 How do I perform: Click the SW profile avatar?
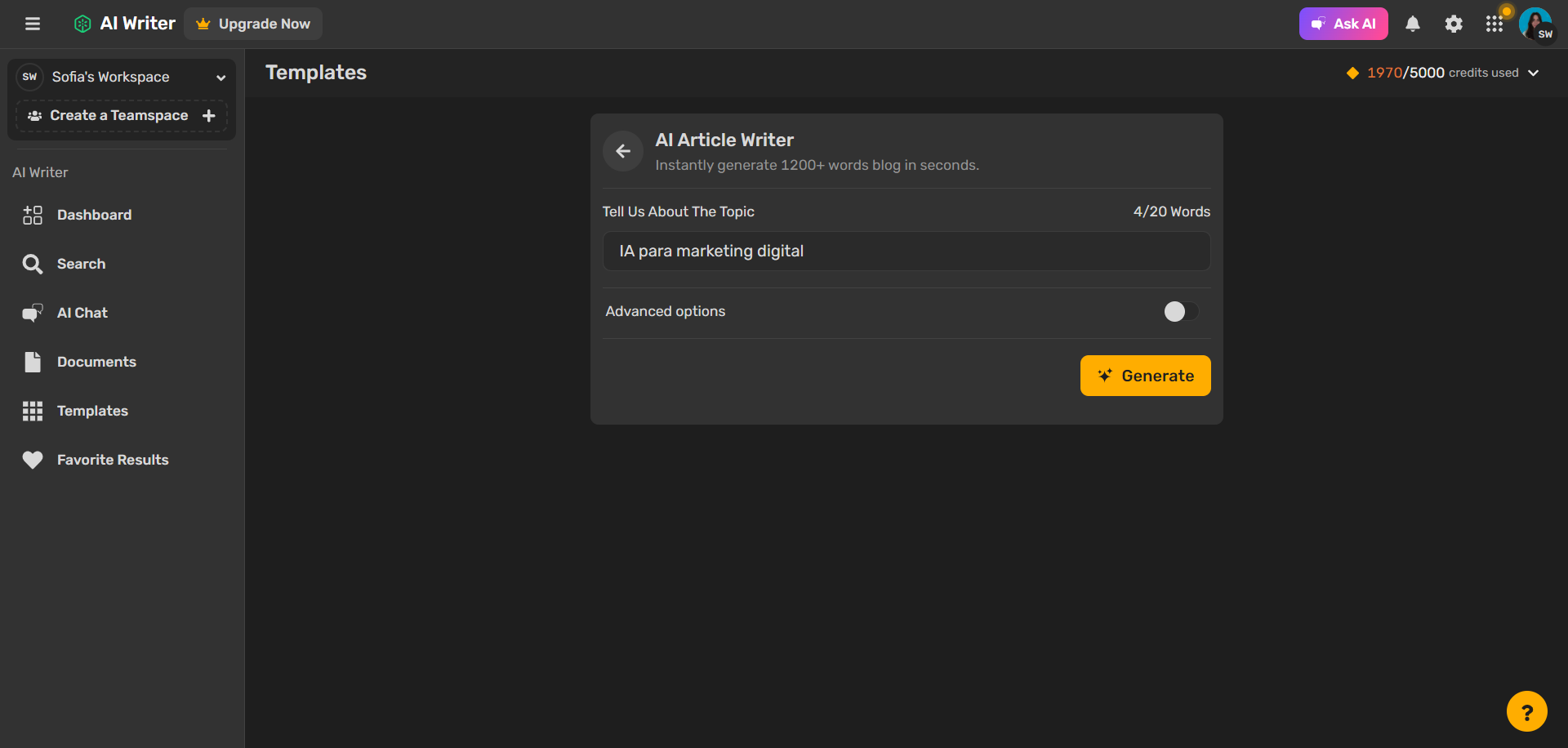pyautogui.click(x=1538, y=24)
